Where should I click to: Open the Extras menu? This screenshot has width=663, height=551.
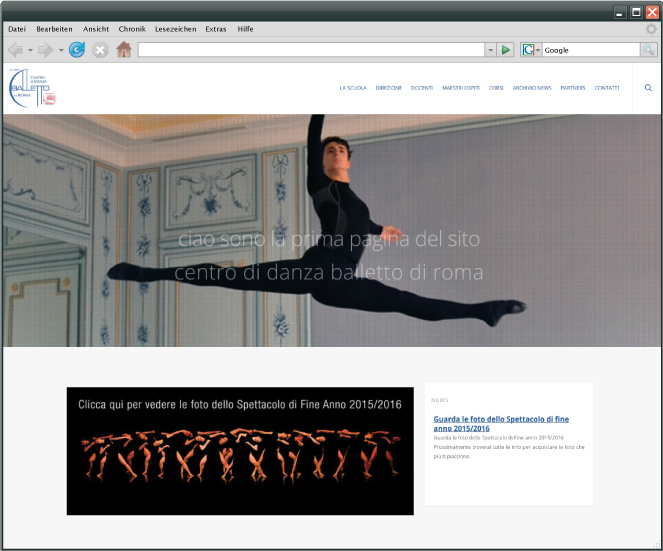(x=216, y=29)
